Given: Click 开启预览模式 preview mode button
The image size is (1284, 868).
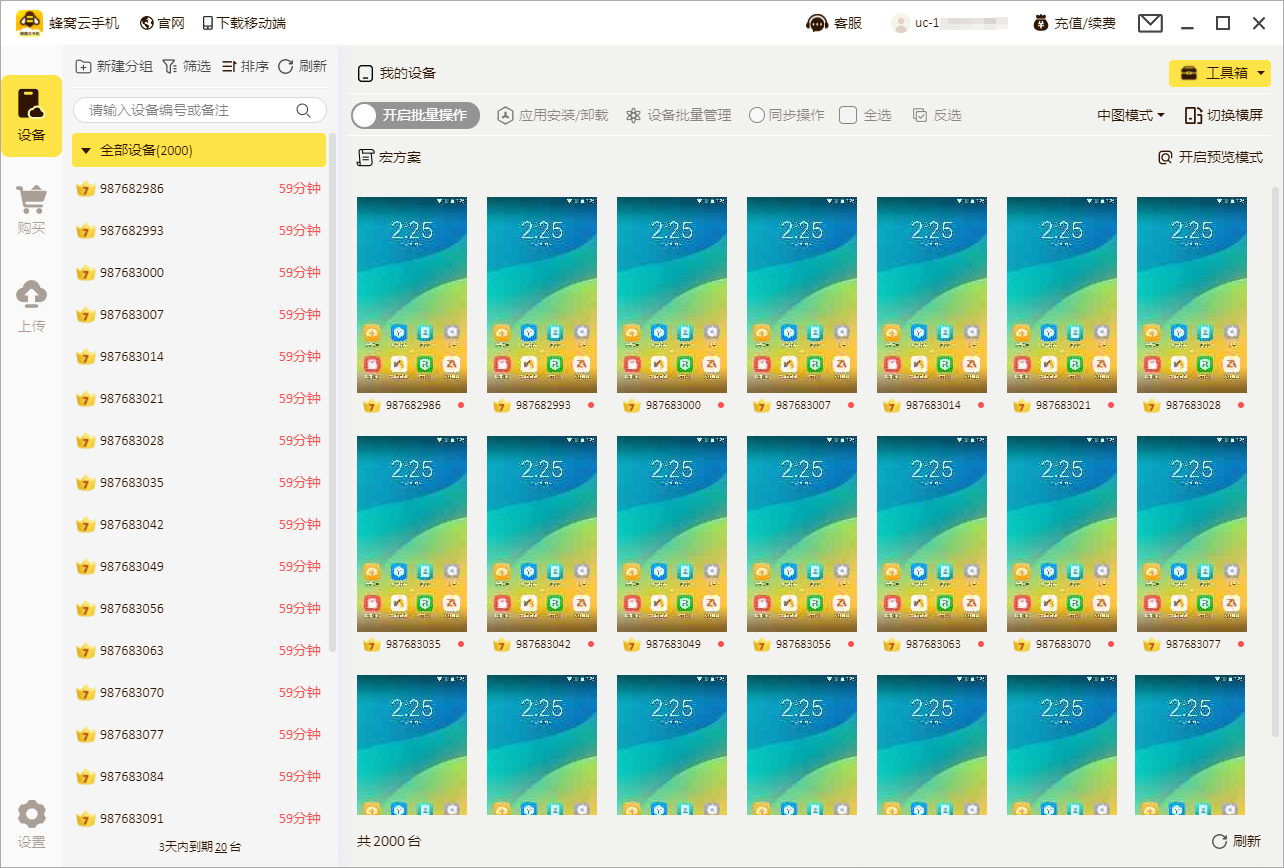Looking at the screenshot, I should click(1210, 157).
